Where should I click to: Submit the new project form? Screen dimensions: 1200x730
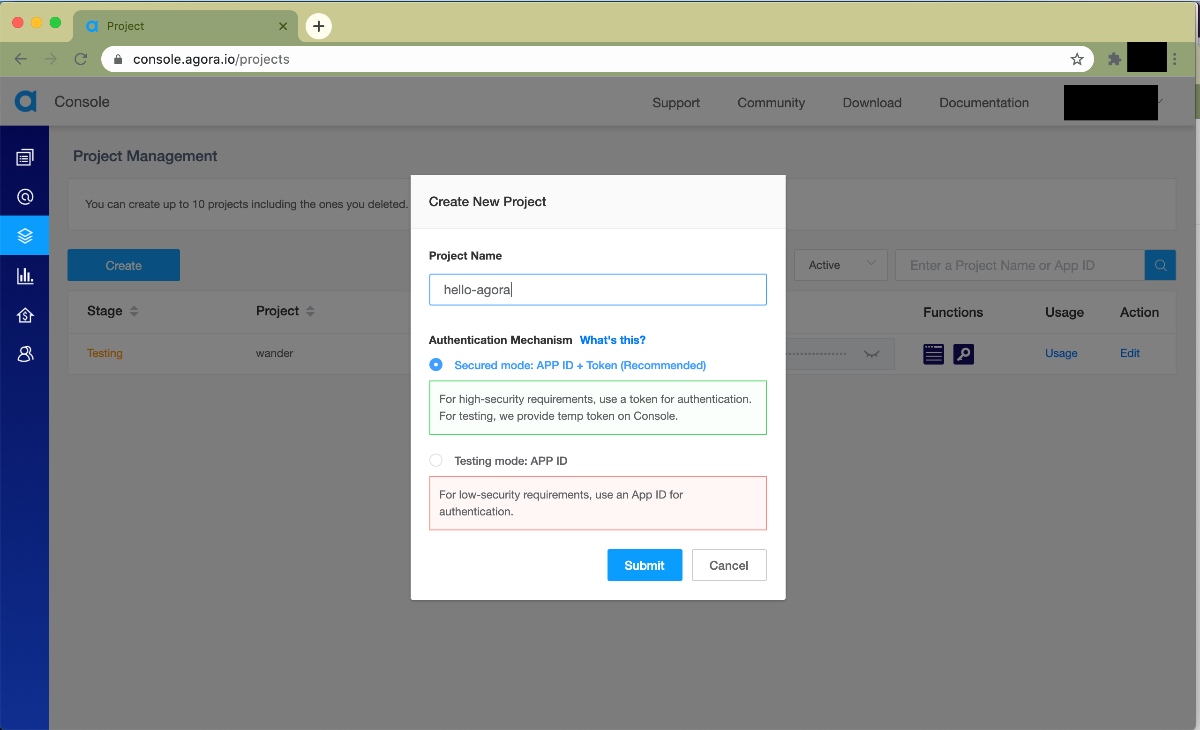(644, 565)
